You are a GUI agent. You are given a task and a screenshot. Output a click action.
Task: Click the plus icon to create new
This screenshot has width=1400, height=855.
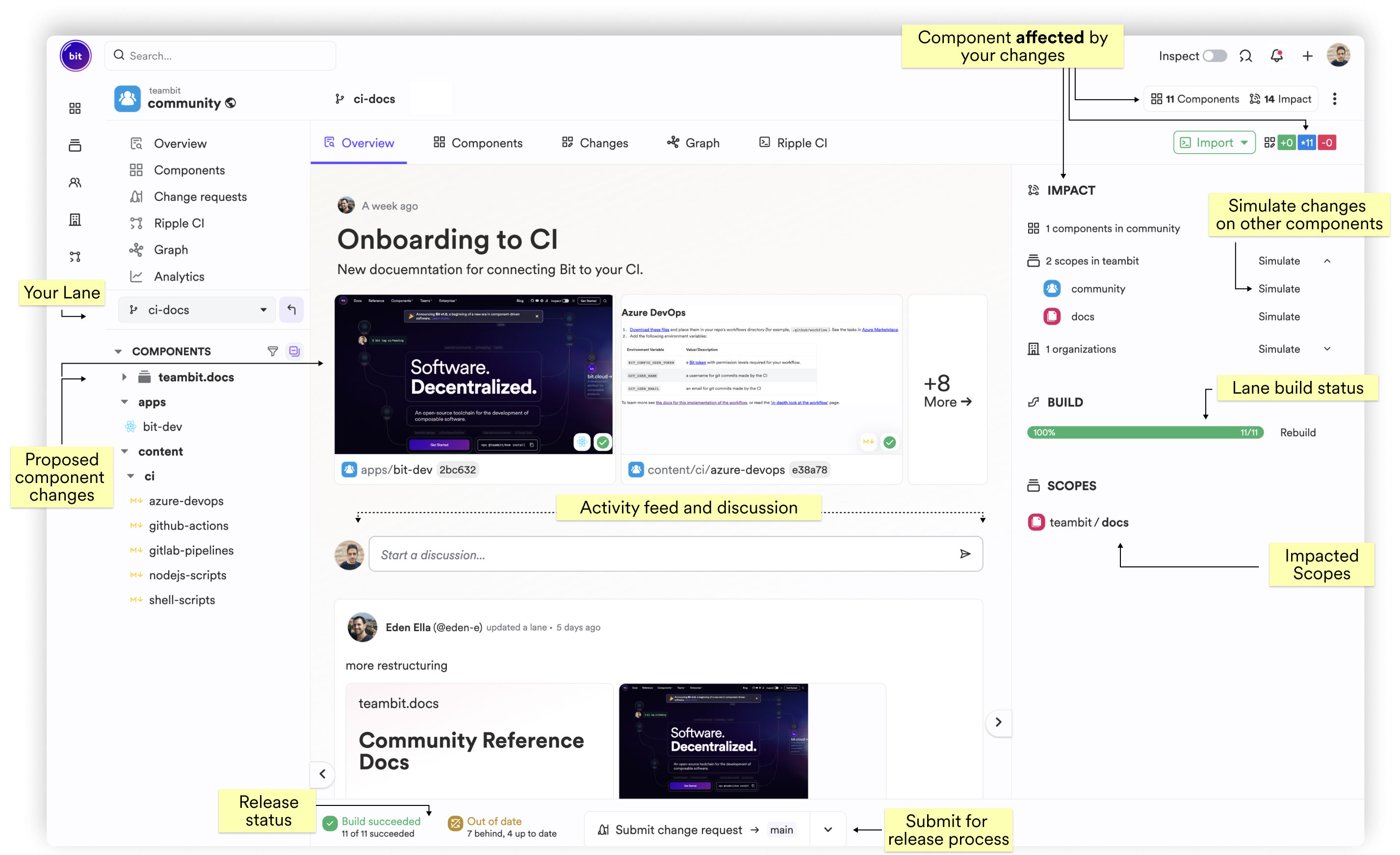tap(1307, 56)
